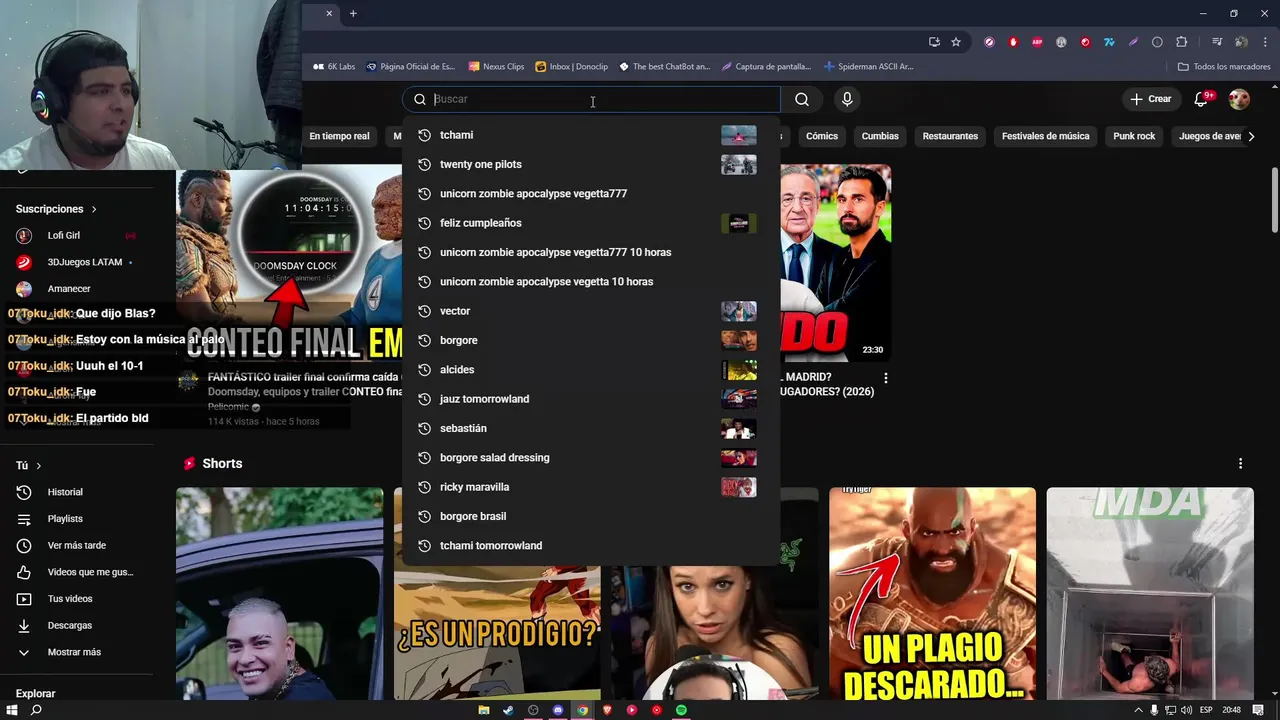Viewport: 1280px width, 720px height.
Task: Select the Restaurantes filter chip
Action: pyautogui.click(x=950, y=136)
